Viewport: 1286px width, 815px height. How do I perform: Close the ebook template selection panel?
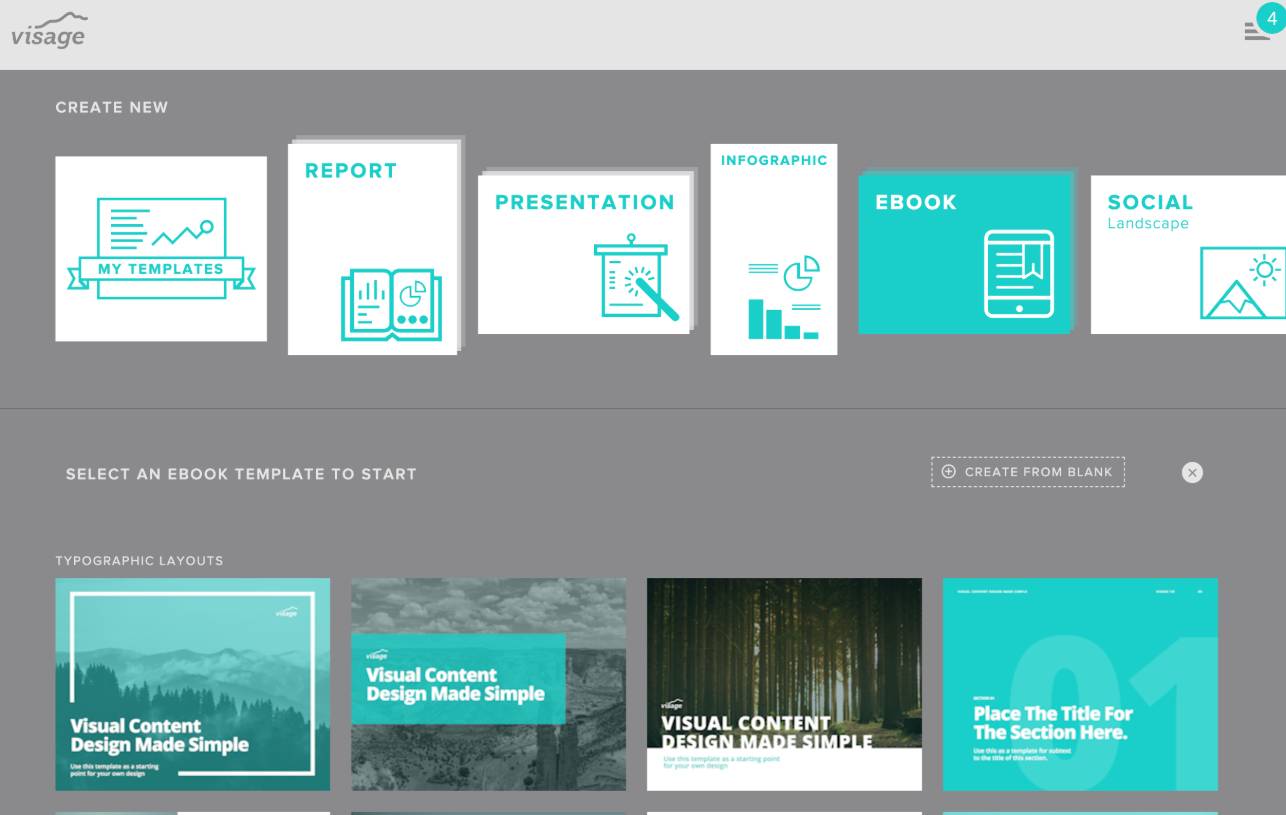(1192, 473)
